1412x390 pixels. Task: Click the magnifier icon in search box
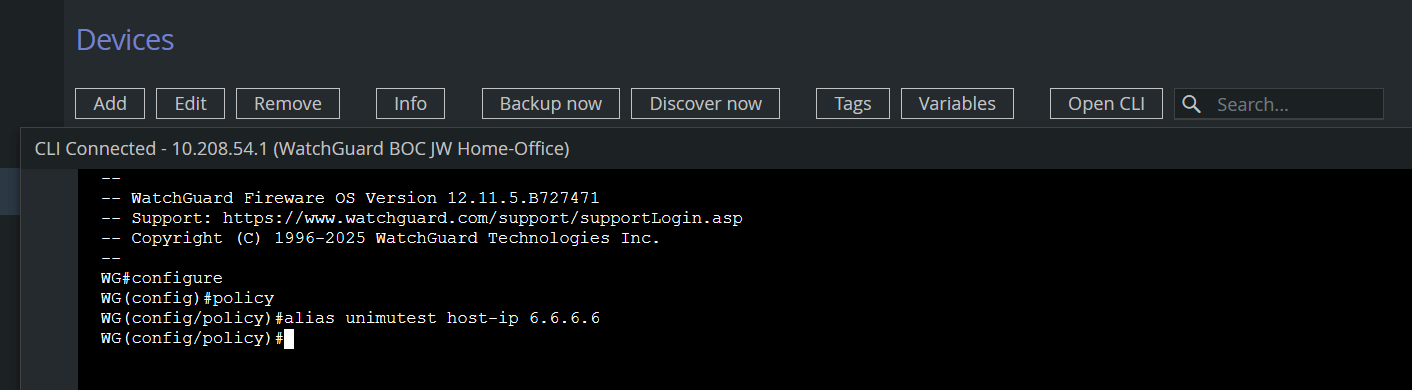tap(1191, 104)
